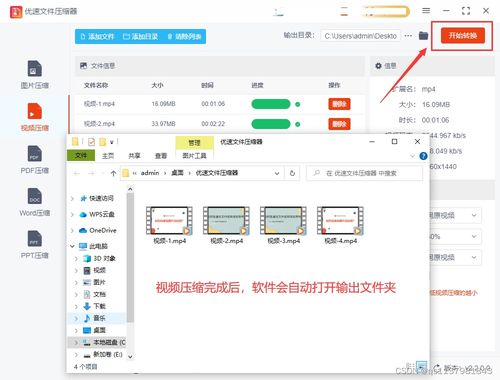Click the 添加目录 add folder button
This screenshot has width=500, height=380.
(x=140, y=36)
